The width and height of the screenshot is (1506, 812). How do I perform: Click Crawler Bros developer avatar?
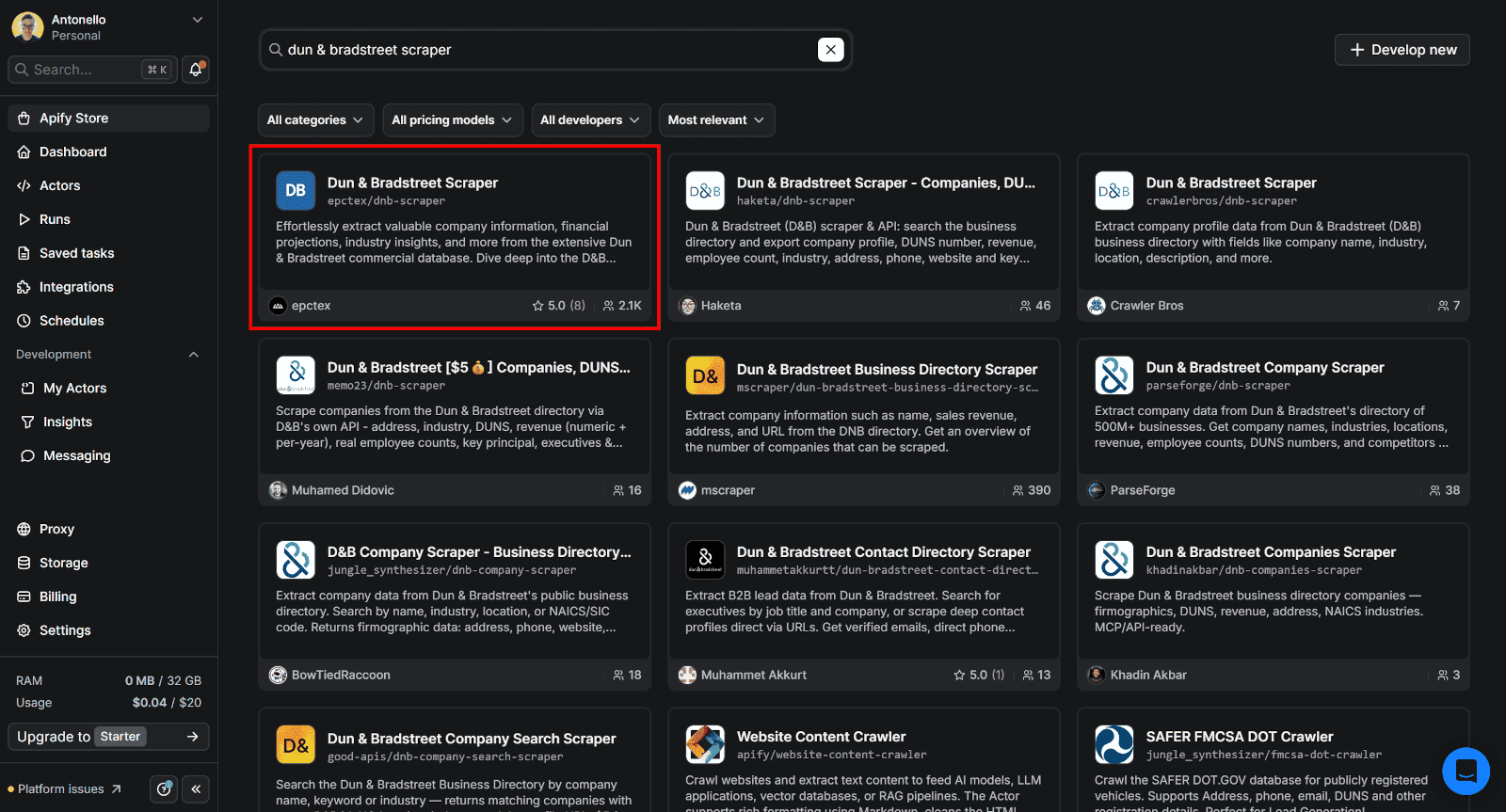pyautogui.click(x=1097, y=306)
